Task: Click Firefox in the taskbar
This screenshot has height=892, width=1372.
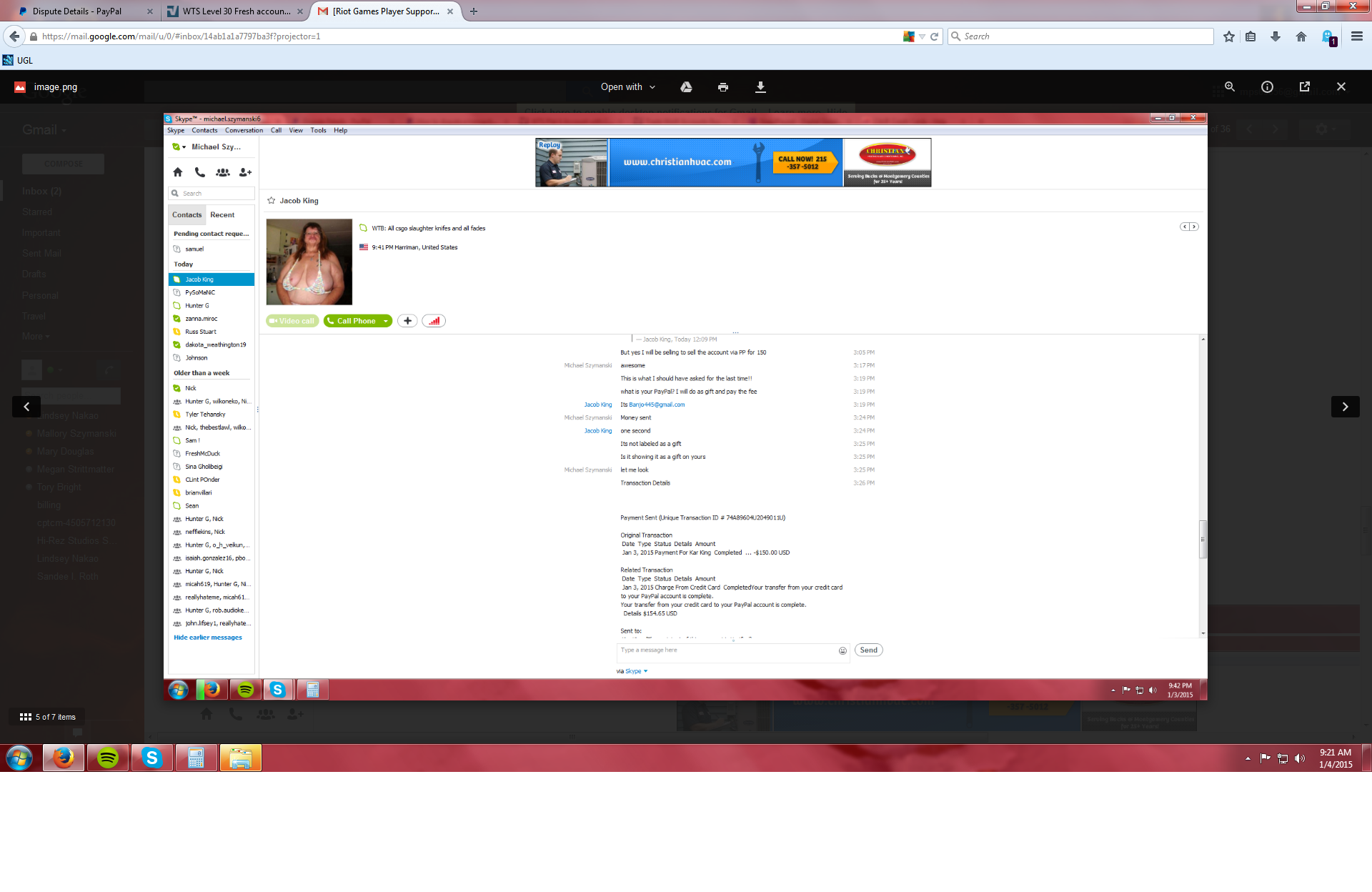Action: click(64, 758)
